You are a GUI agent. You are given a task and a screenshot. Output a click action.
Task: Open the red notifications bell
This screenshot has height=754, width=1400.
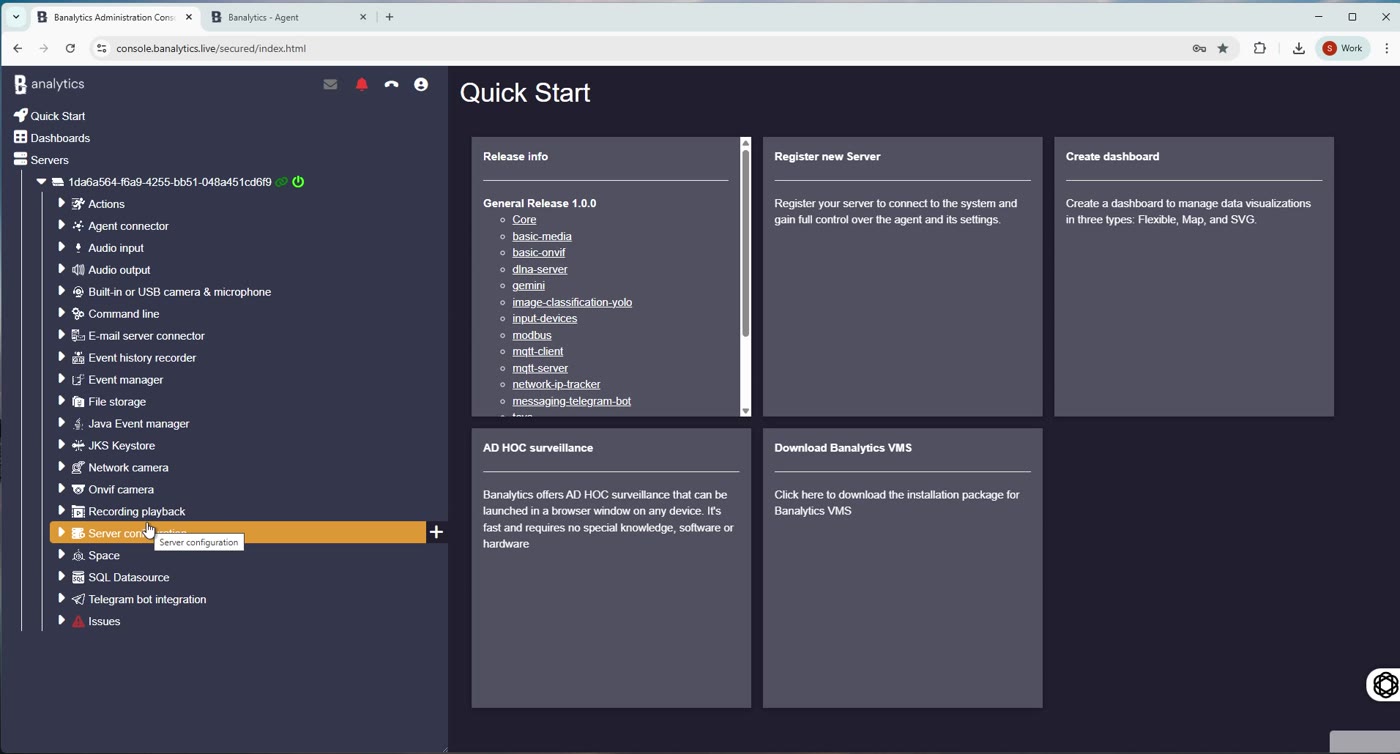tap(362, 85)
